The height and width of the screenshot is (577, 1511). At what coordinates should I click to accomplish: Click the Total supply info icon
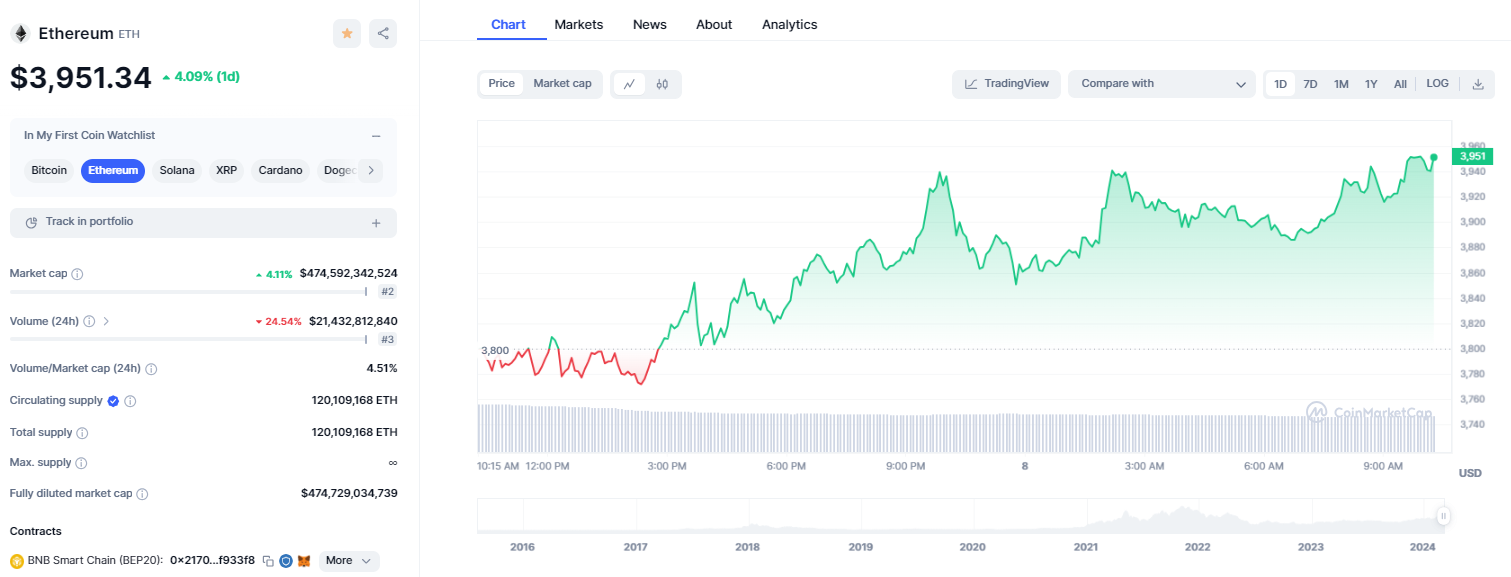(x=82, y=433)
